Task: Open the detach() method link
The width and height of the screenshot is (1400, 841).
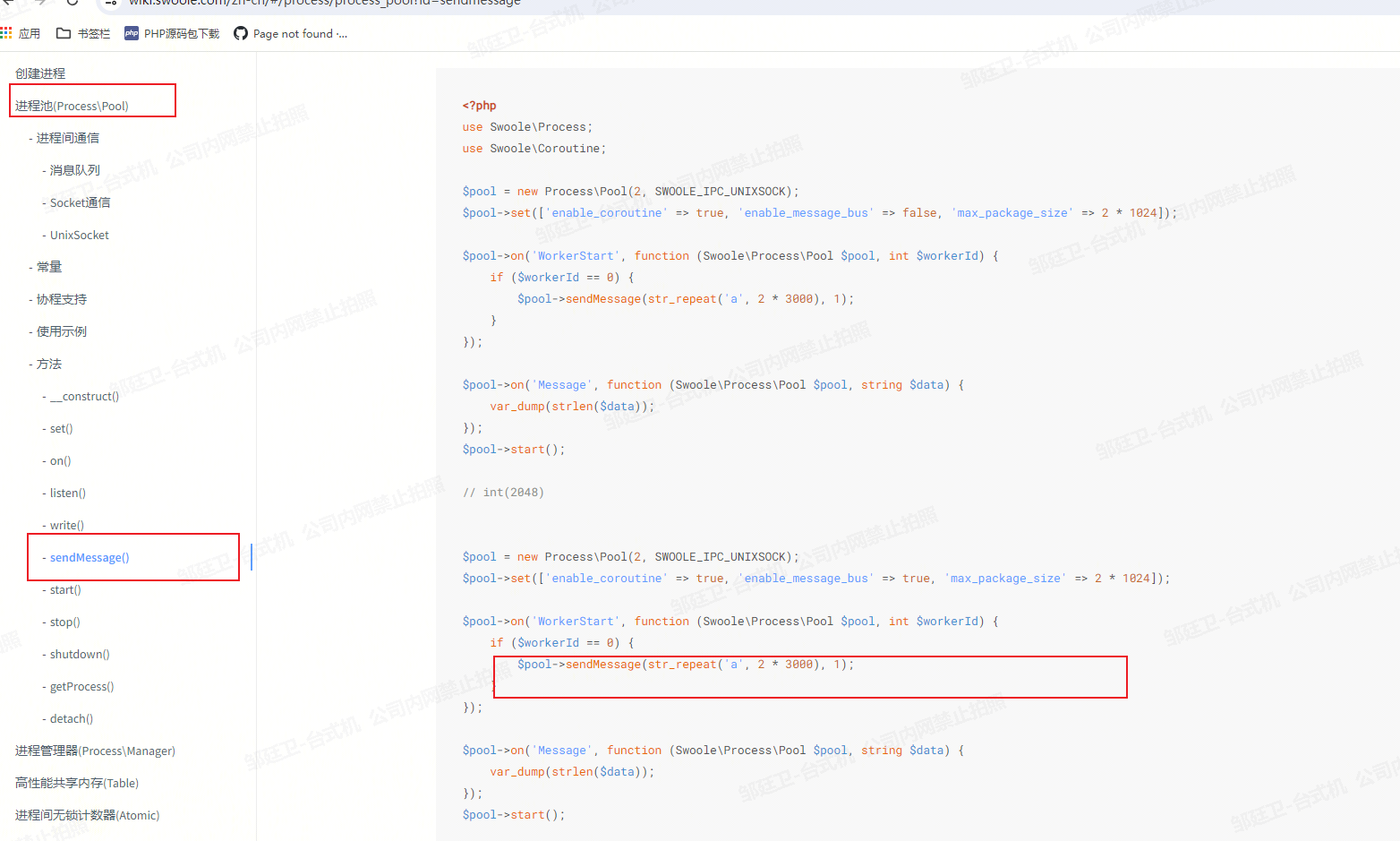Action: [72, 718]
